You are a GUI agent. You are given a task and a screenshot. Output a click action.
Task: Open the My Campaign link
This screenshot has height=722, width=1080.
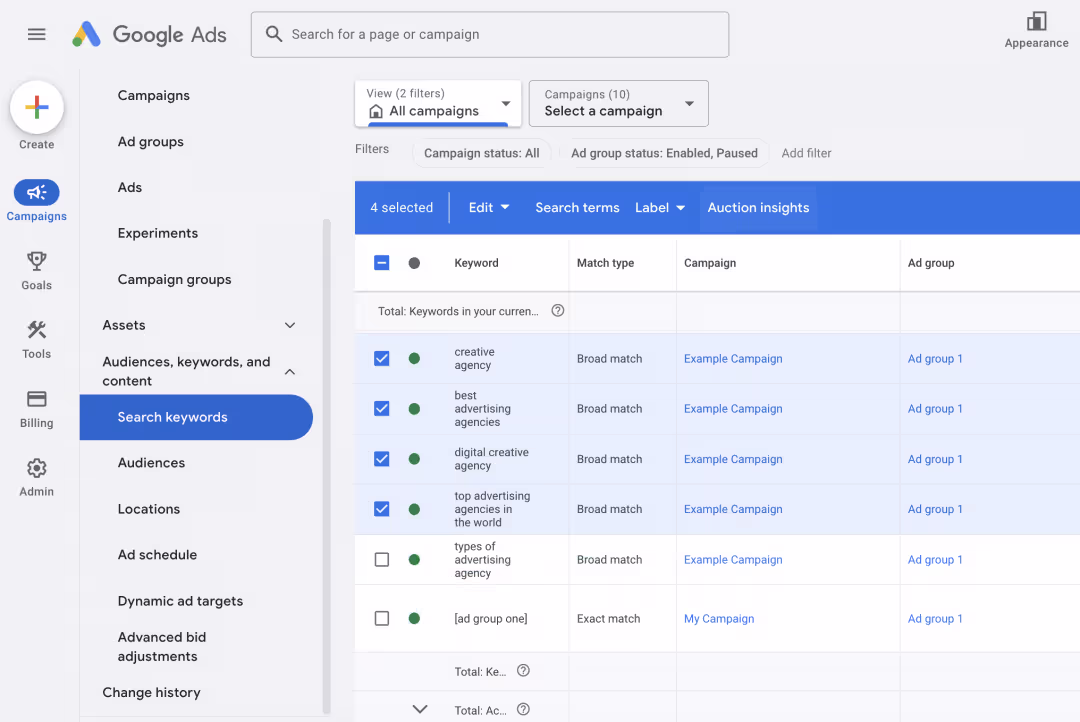pos(719,619)
